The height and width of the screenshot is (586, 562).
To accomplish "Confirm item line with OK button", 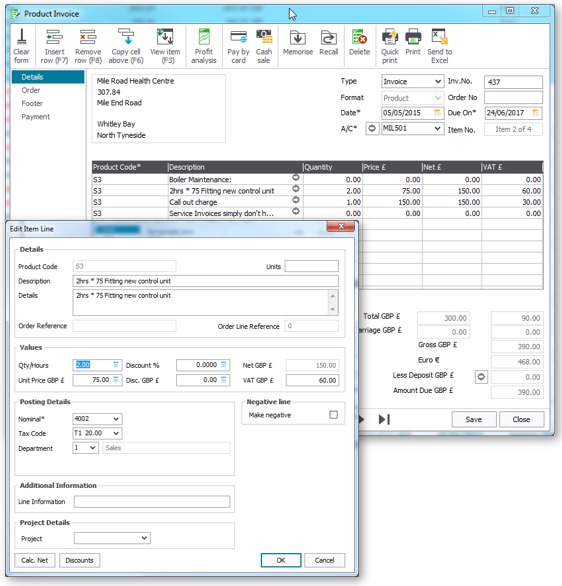I will click(281, 560).
